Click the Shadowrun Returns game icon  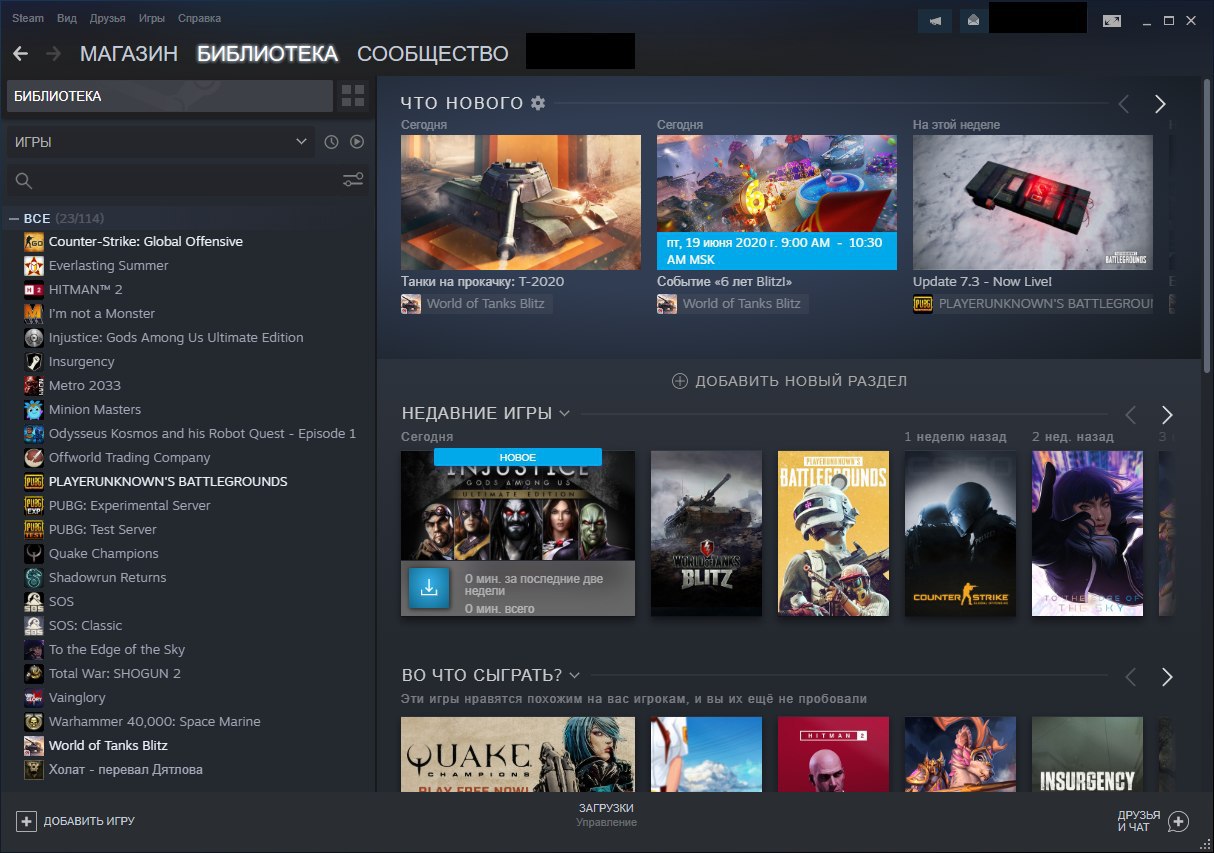click(x=33, y=578)
